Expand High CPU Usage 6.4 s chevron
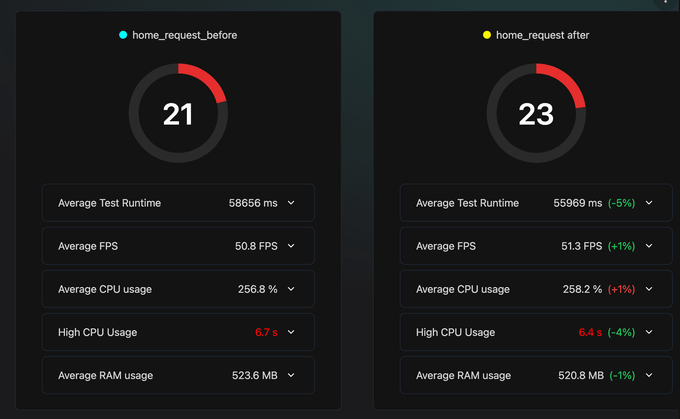The width and height of the screenshot is (680, 419). coord(649,332)
